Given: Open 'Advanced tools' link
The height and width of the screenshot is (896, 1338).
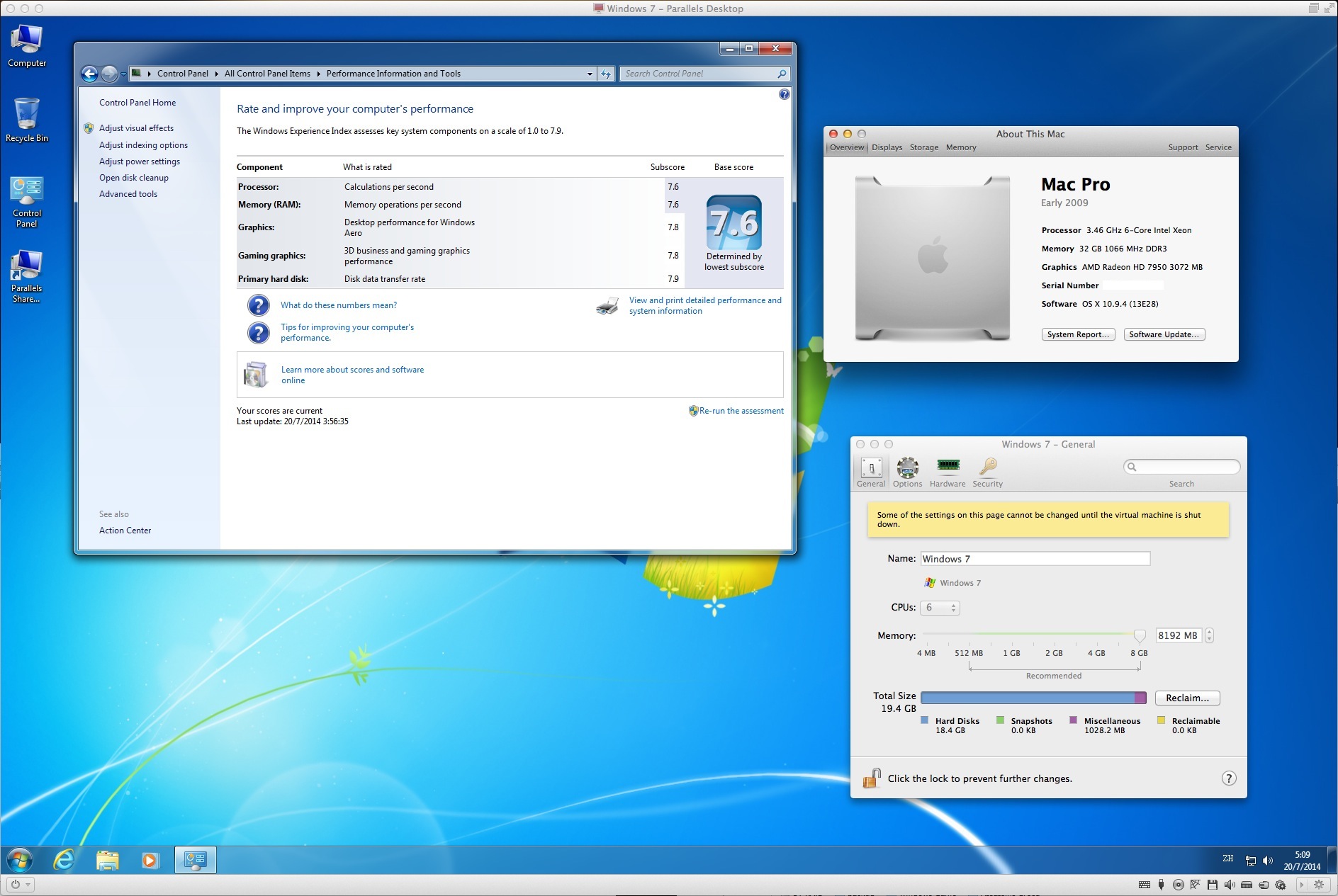Looking at the screenshot, I should 128,194.
